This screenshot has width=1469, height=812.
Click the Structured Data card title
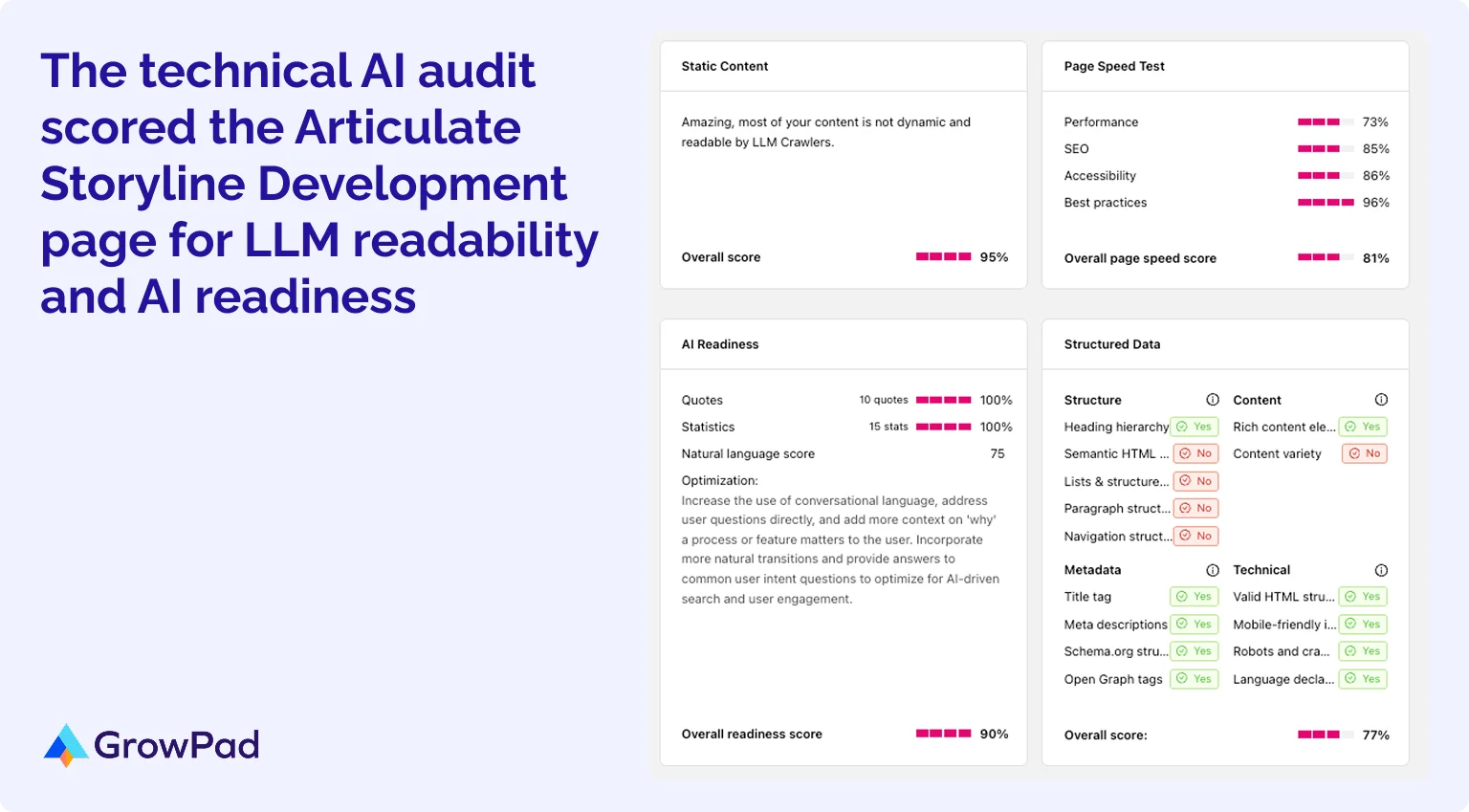tap(1112, 344)
